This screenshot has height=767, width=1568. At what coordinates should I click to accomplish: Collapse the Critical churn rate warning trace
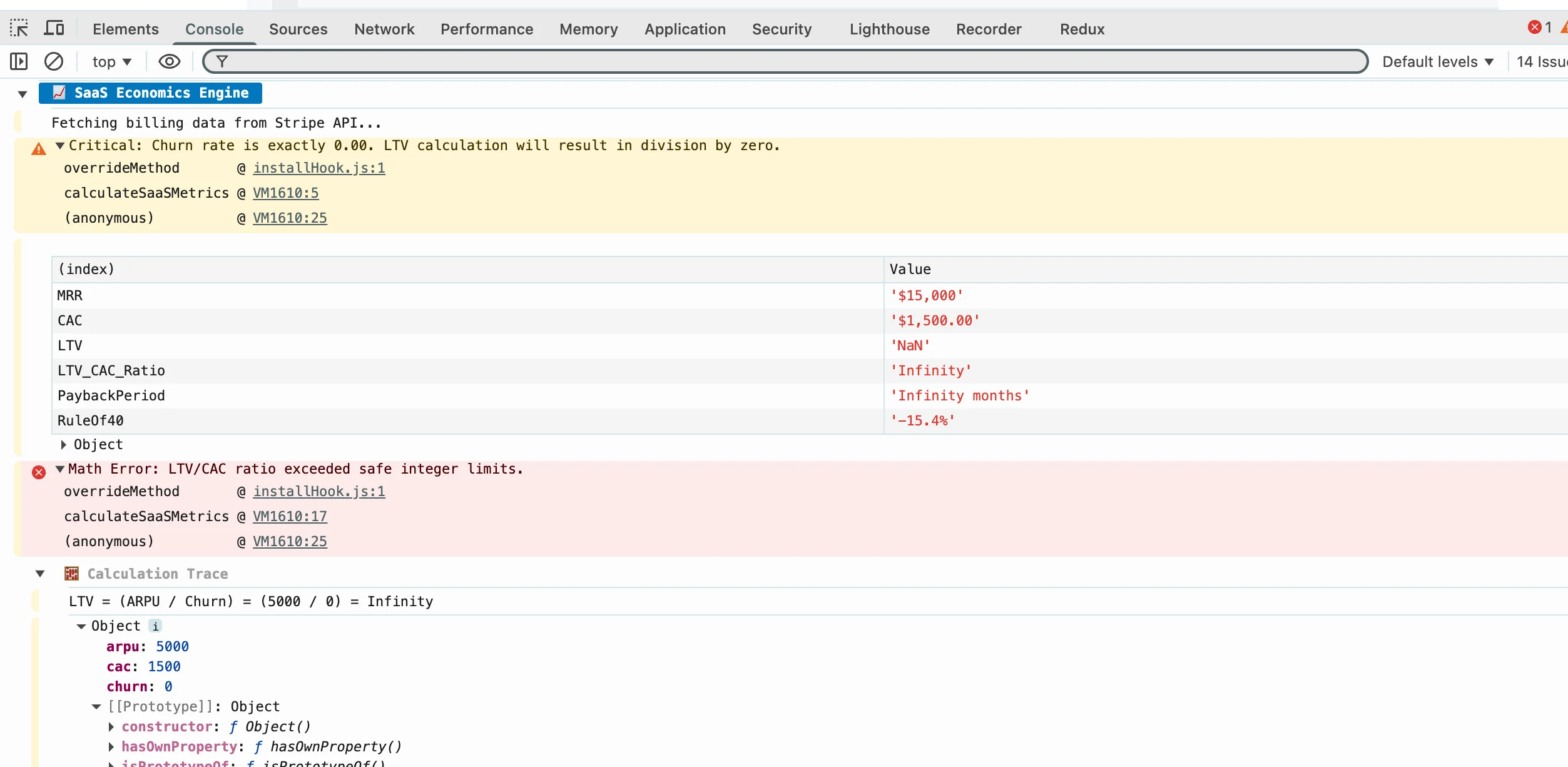[60, 146]
